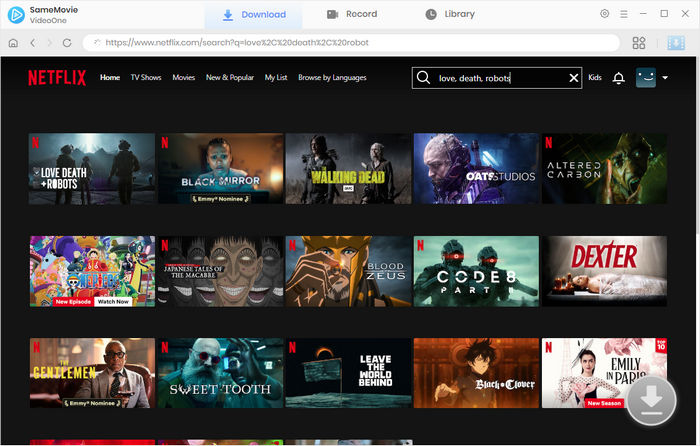Viewport: 700px width, 446px height.
Task: Open One Piece thumbnail
Action: (92, 271)
